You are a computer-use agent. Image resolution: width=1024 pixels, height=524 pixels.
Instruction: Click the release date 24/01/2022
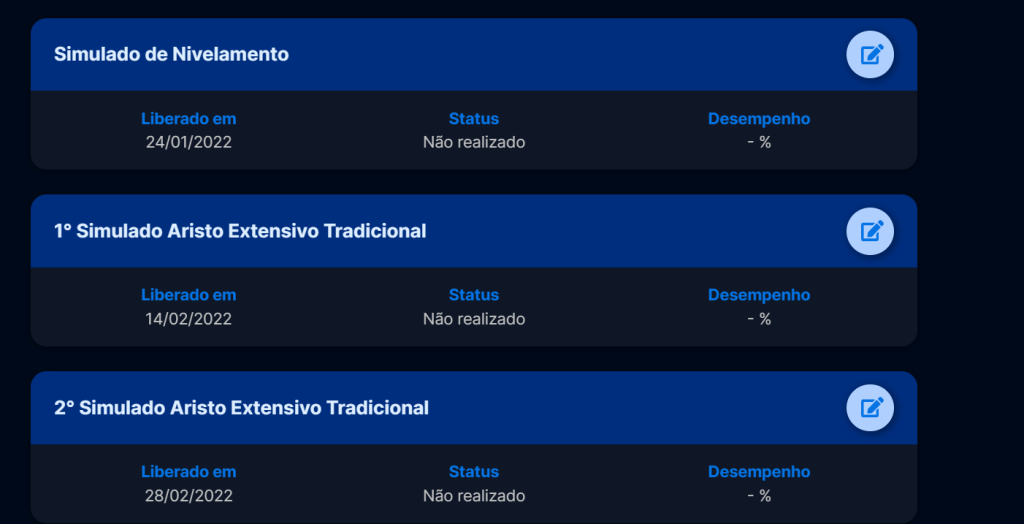click(x=188, y=142)
